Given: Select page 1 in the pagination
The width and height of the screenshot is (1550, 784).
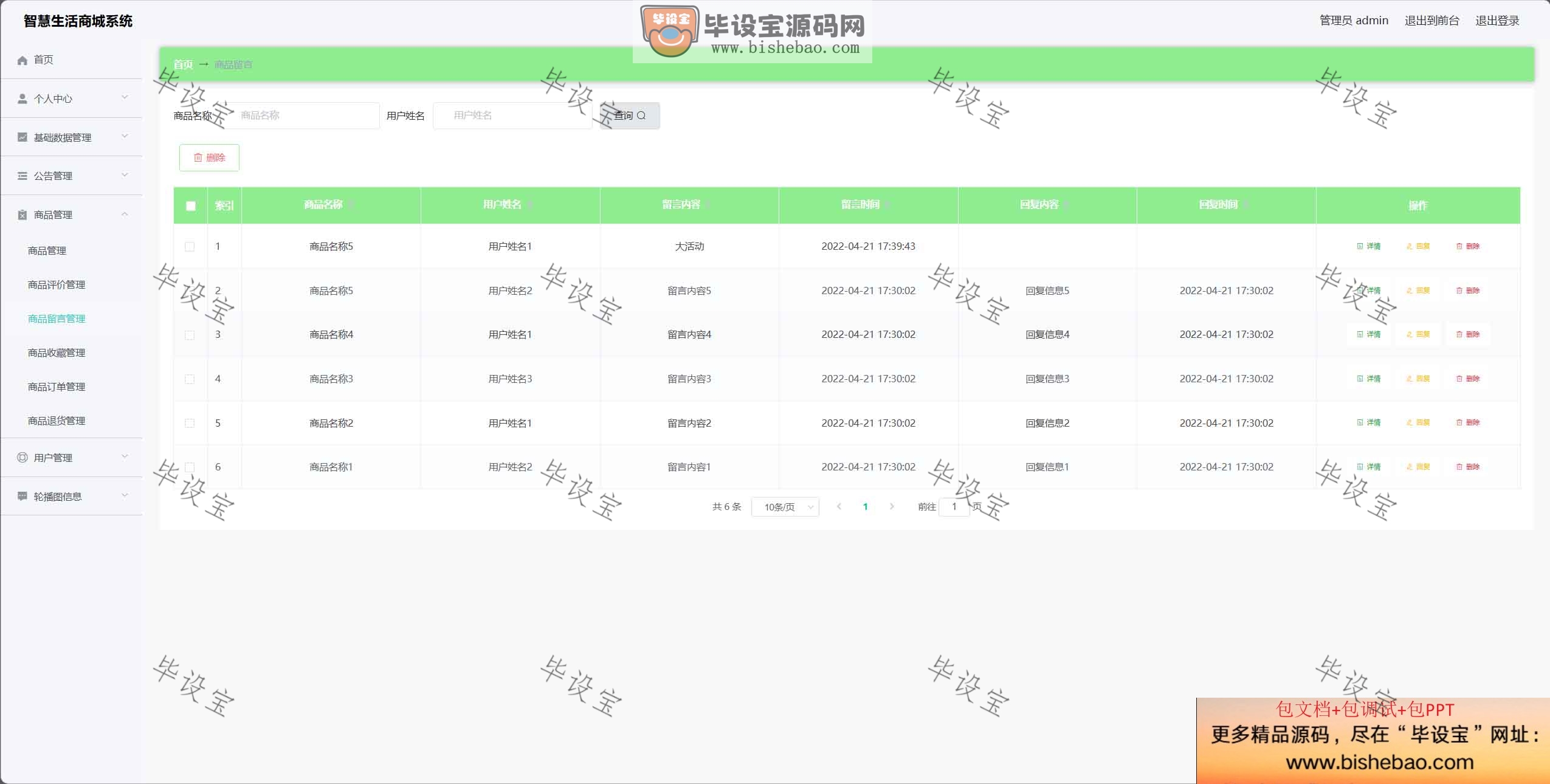Looking at the screenshot, I should 865,506.
